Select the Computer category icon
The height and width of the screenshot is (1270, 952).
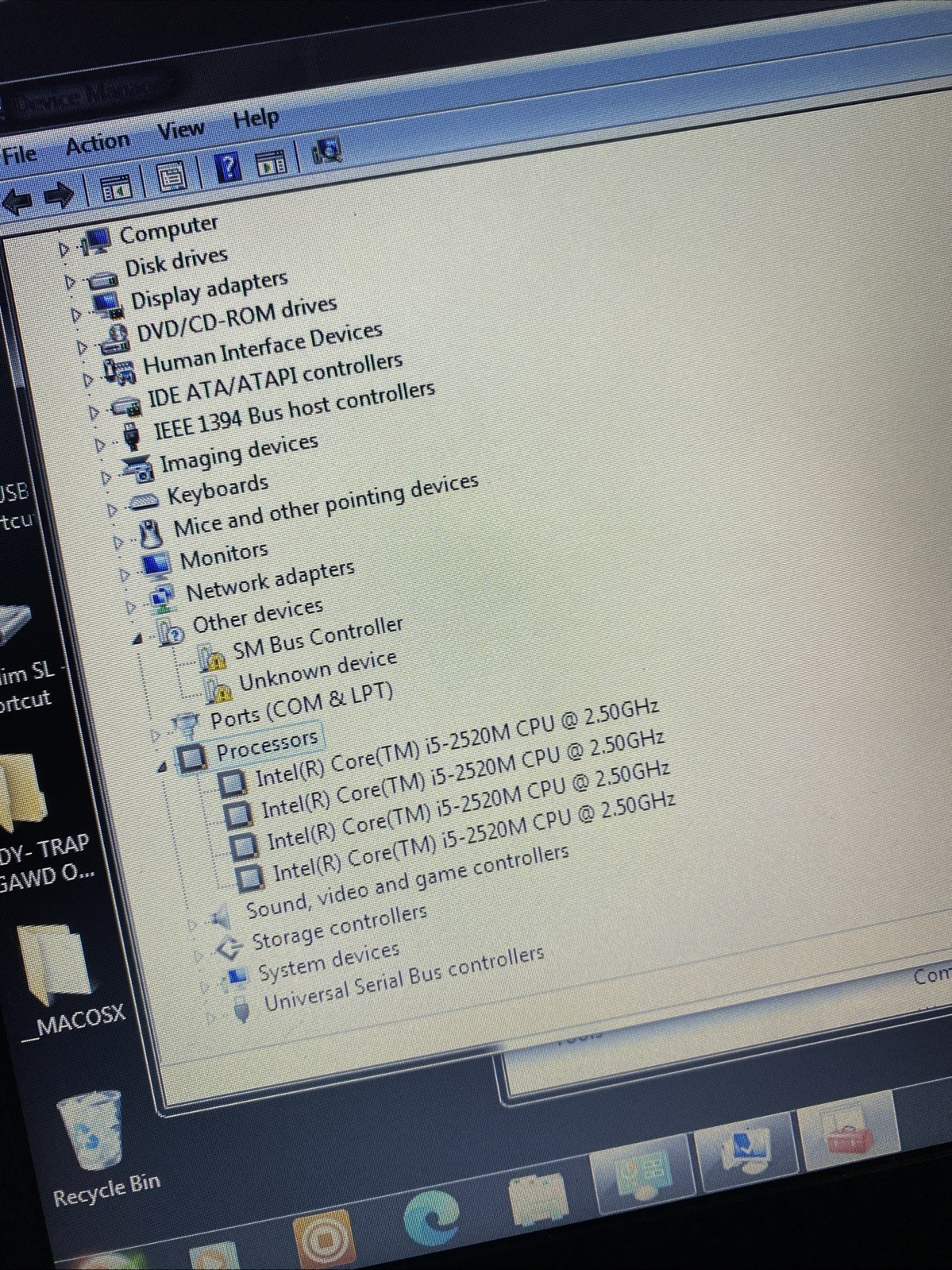97,240
